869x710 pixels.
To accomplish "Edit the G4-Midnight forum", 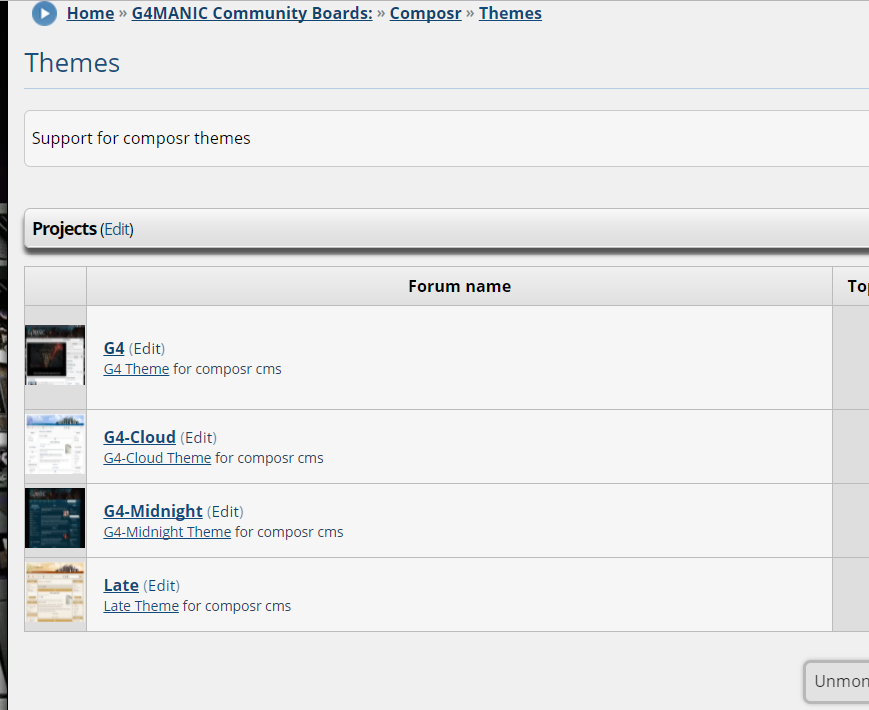I will click(x=226, y=511).
